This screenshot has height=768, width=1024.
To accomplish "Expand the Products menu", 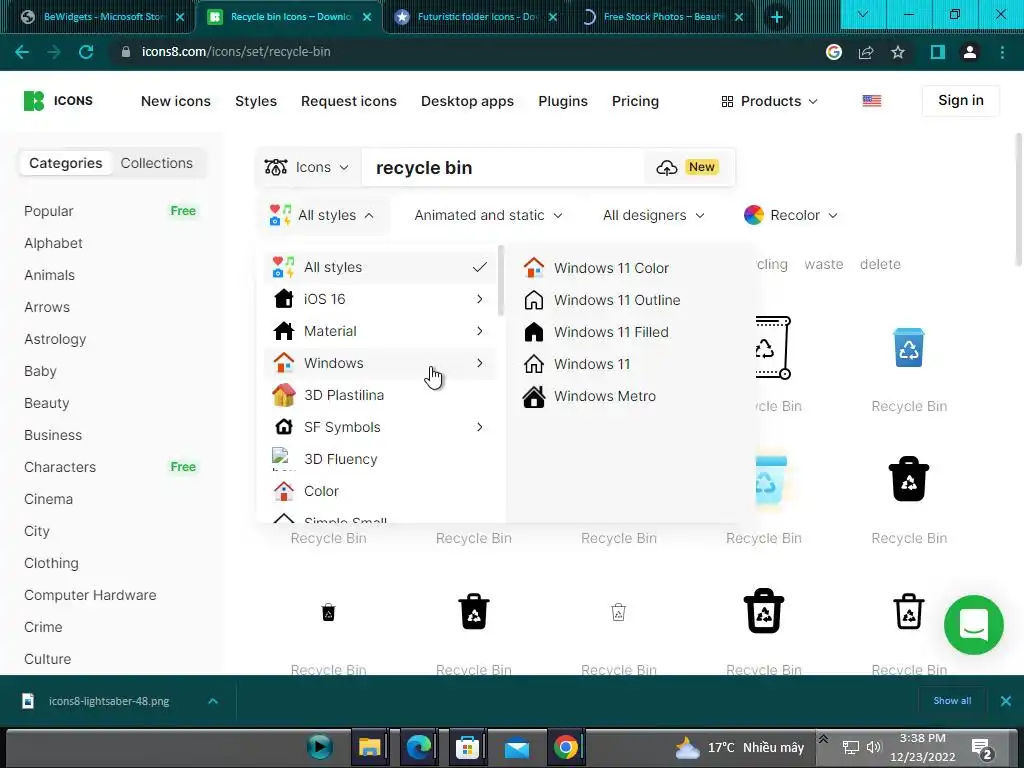I will (770, 101).
